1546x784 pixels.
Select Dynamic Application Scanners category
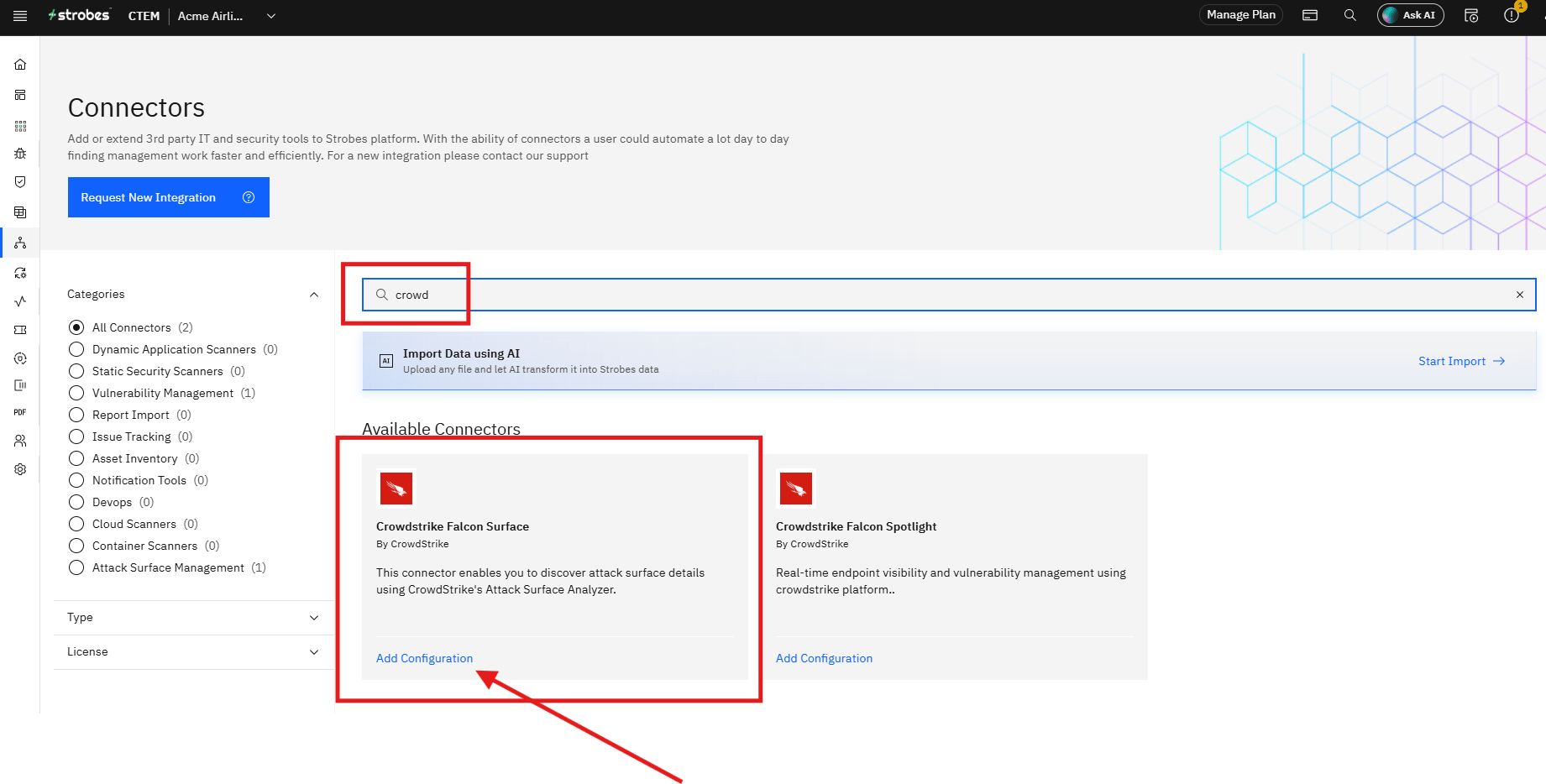(x=76, y=349)
